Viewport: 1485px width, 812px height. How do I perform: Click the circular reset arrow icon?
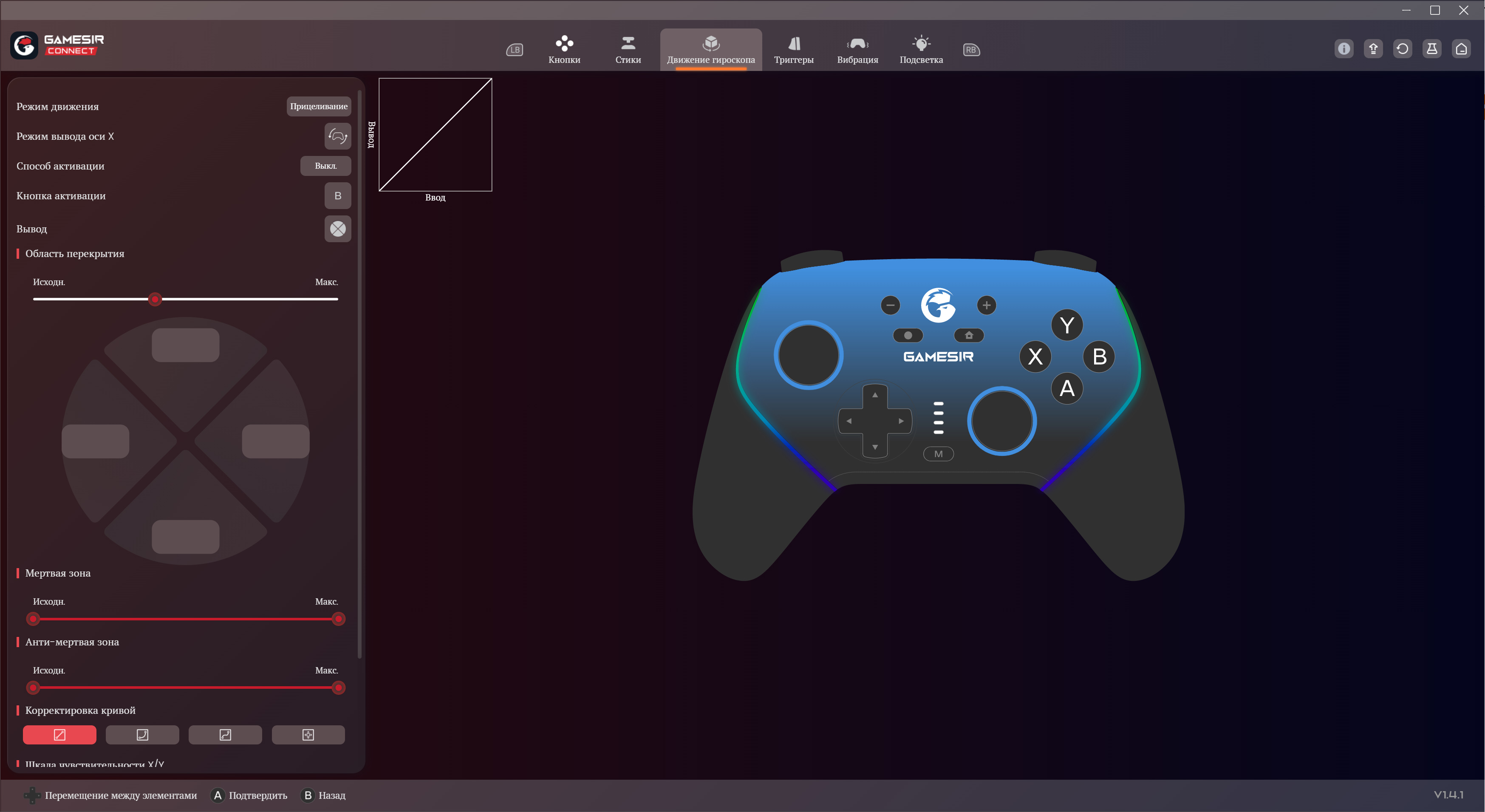point(1402,49)
